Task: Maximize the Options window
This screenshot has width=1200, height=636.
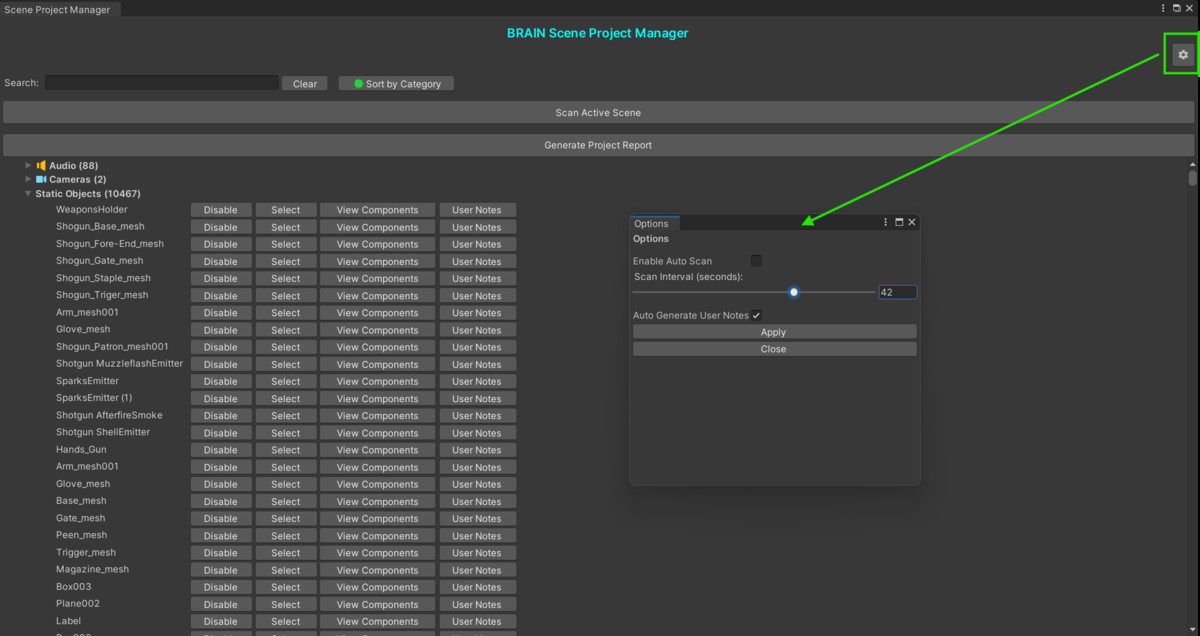Action: point(899,223)
